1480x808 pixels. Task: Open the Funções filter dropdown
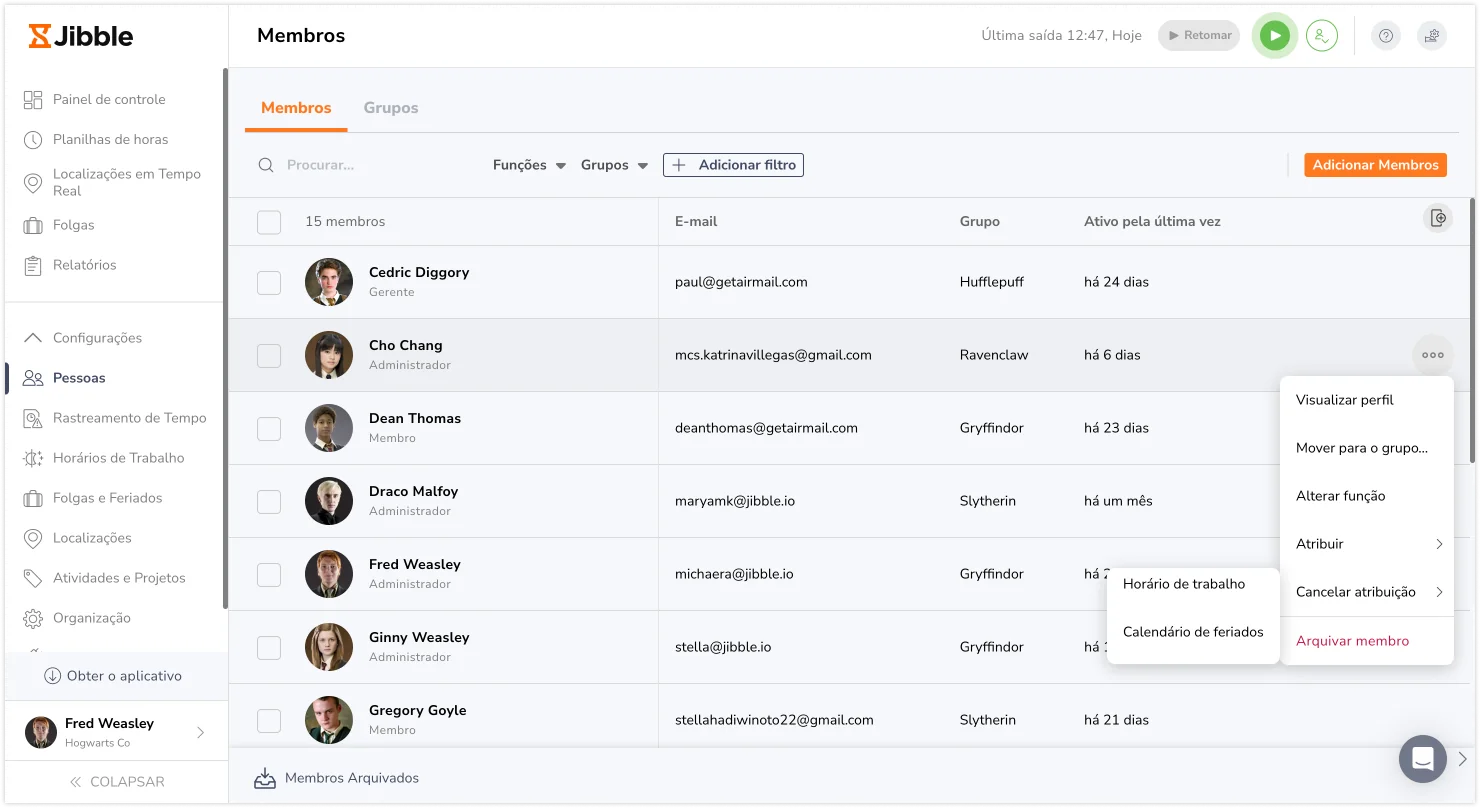[x=530, y=165]
